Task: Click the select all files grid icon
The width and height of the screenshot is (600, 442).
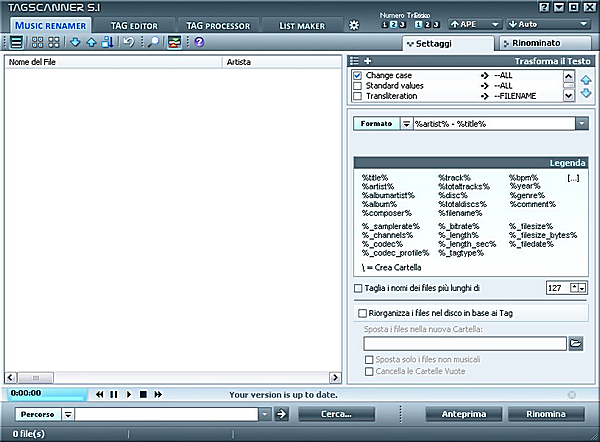Action: tap(37, 42)
